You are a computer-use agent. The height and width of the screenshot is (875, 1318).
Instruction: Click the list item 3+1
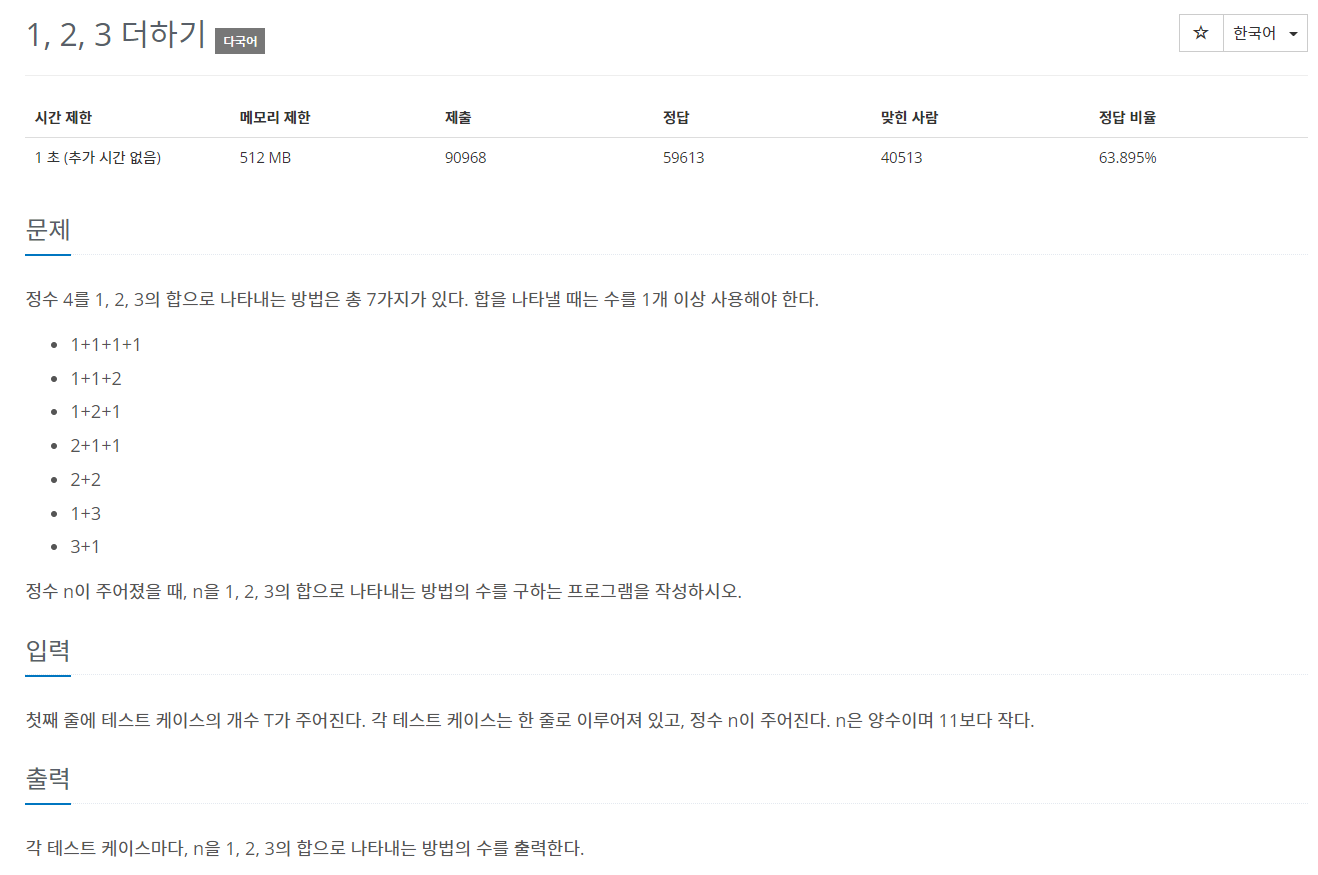coord(86,547)
